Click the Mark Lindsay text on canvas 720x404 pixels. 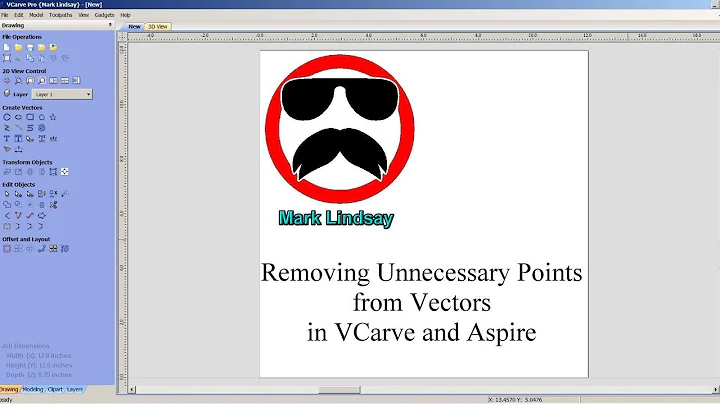coord(336,218)
